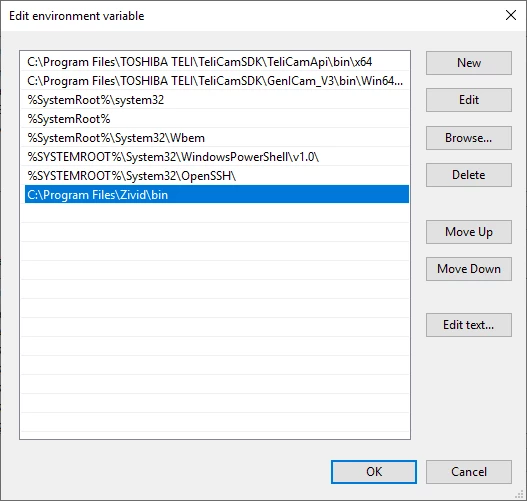Confirm changes with OK
The image size is (527, 501).
click(374, 472)
